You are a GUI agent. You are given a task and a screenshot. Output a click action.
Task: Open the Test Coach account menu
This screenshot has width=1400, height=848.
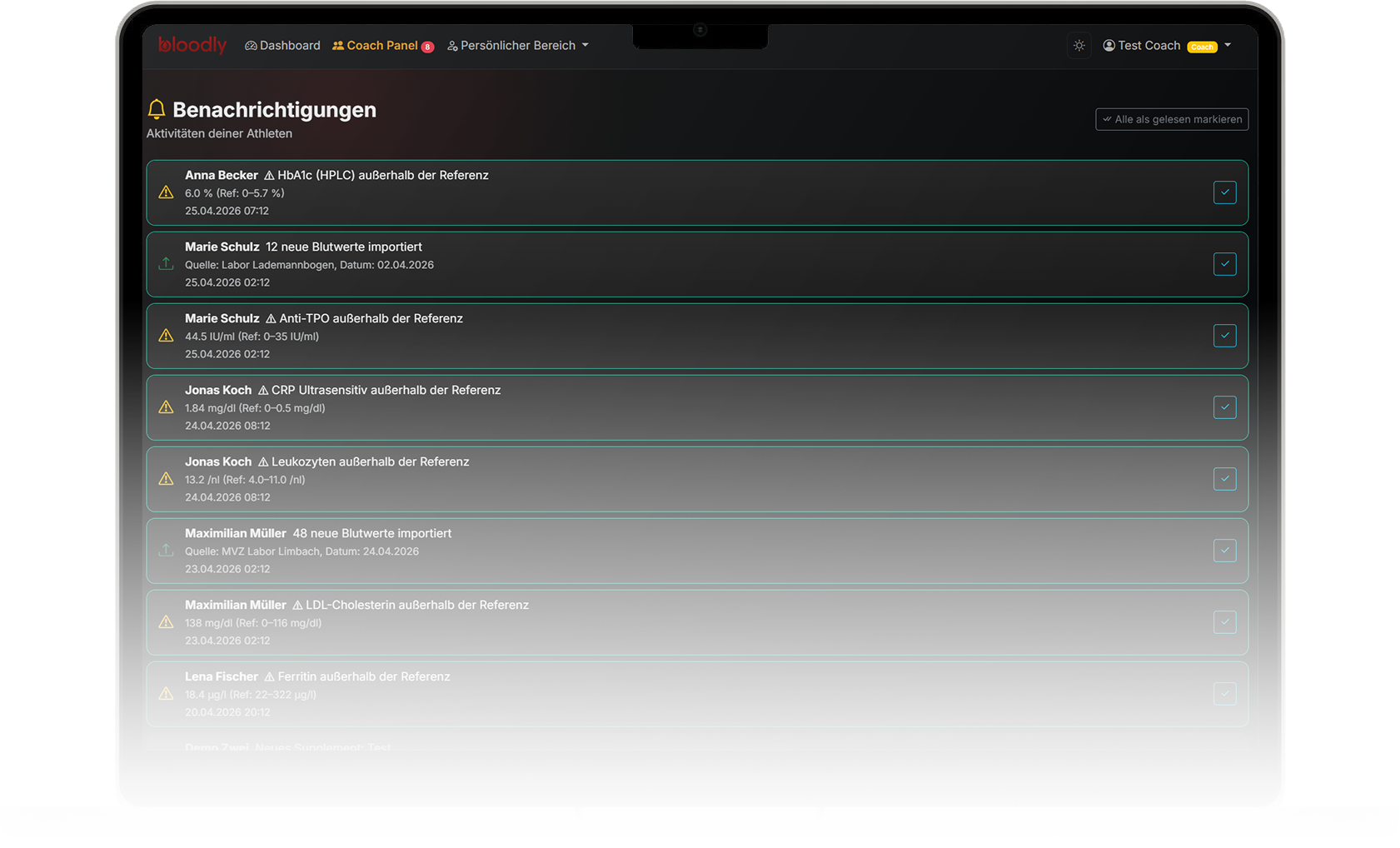point(1149,45)
